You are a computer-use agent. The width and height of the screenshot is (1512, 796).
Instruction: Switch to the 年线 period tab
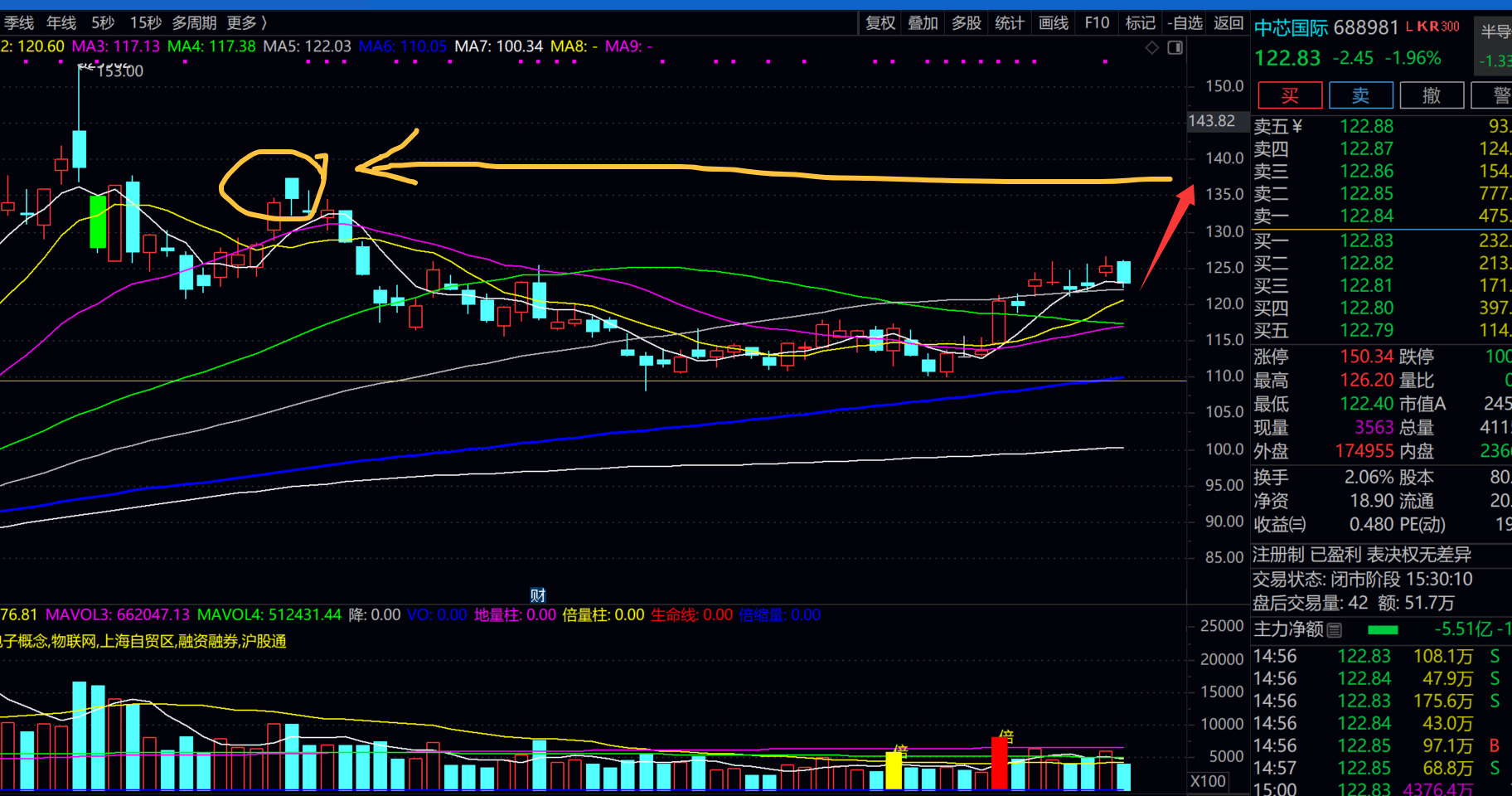(61, 23)
